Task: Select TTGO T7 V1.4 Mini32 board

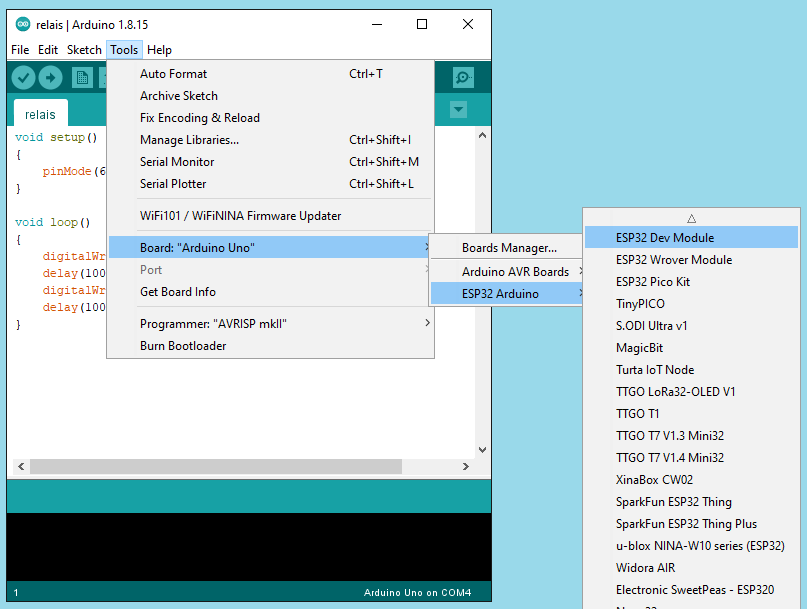Action: (691, 458)
